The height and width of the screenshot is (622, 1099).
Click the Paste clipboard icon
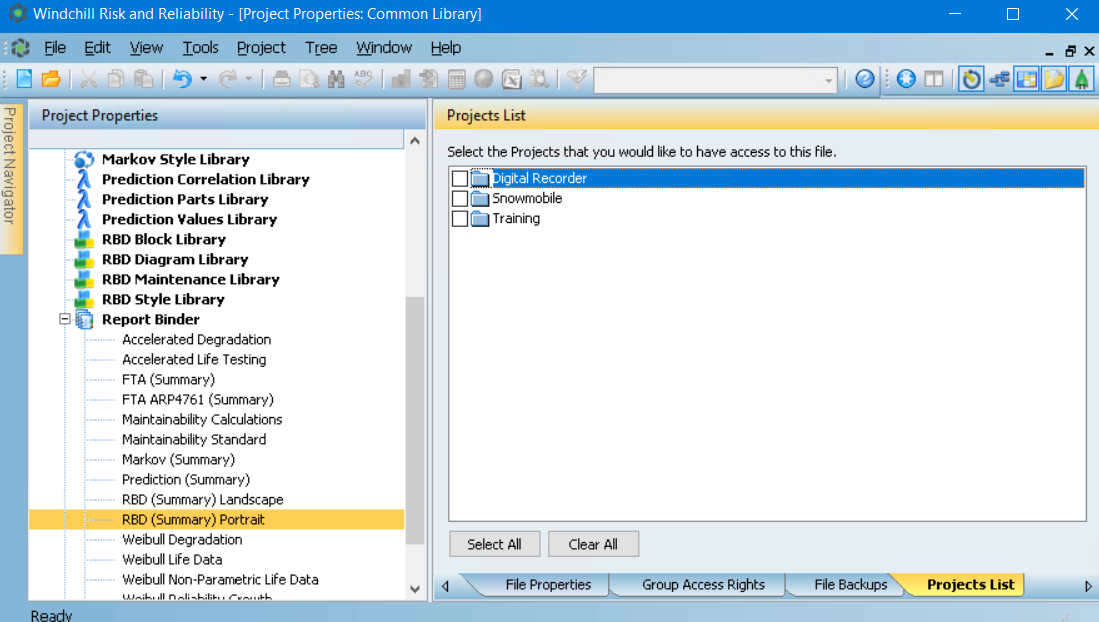tap(143, 79)
